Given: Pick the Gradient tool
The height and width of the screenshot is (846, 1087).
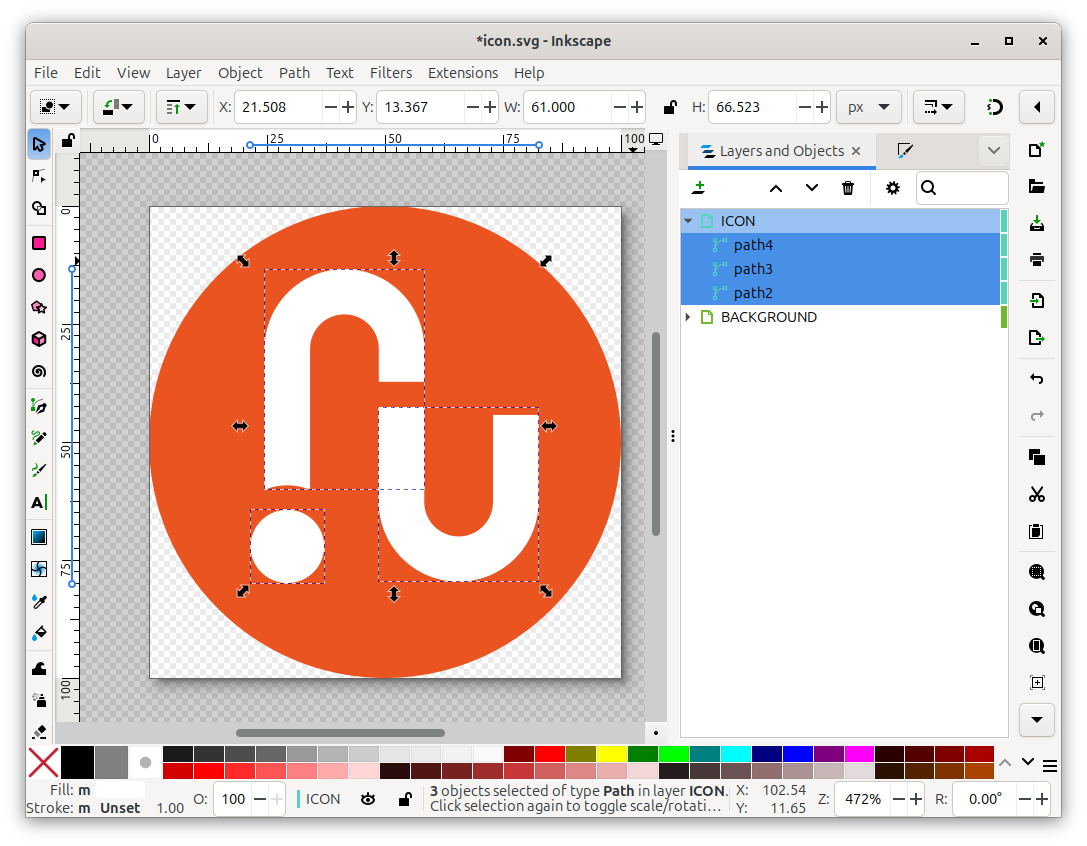Looking at the screenshot, I should (x=39, y=537).
